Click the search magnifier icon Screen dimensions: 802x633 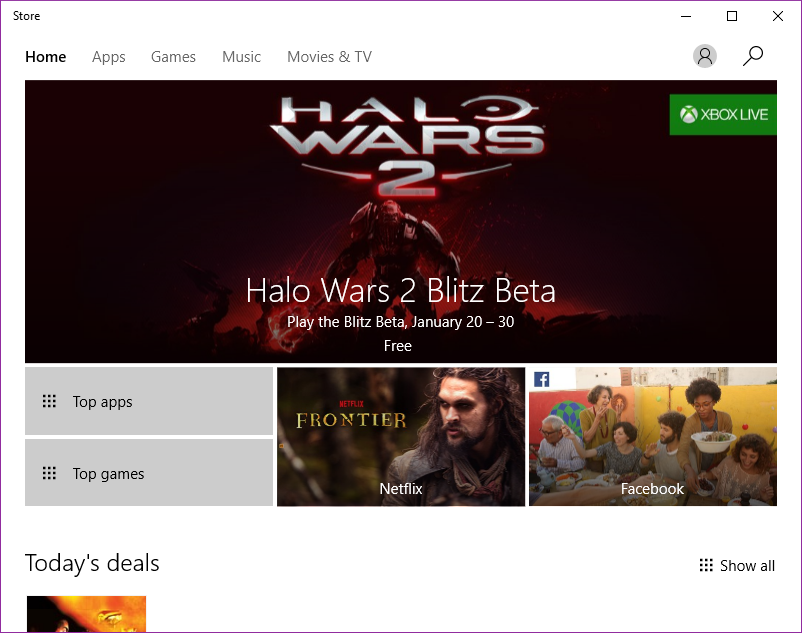click(752, 56)
